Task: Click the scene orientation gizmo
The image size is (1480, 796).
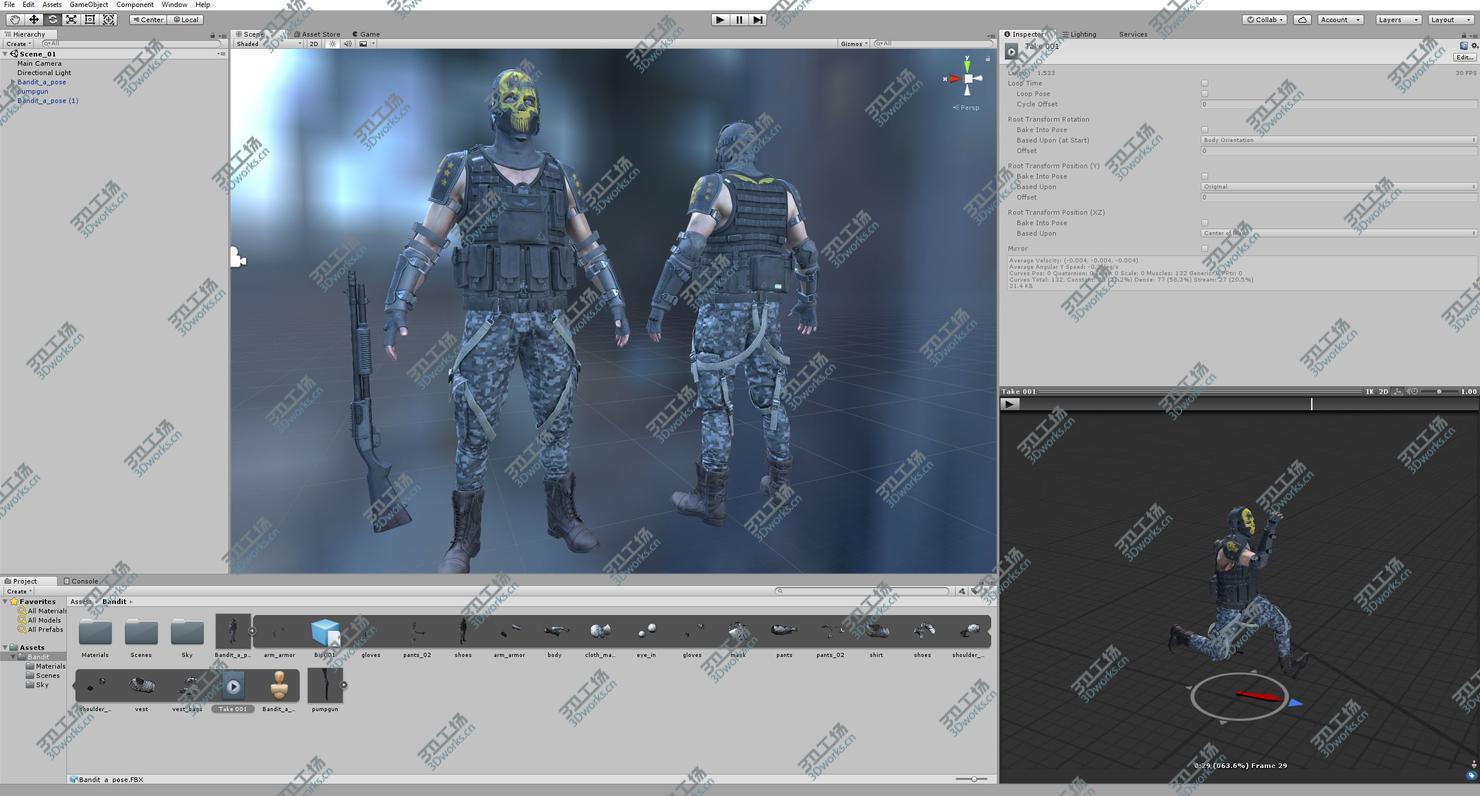Action: coord(967,77)
